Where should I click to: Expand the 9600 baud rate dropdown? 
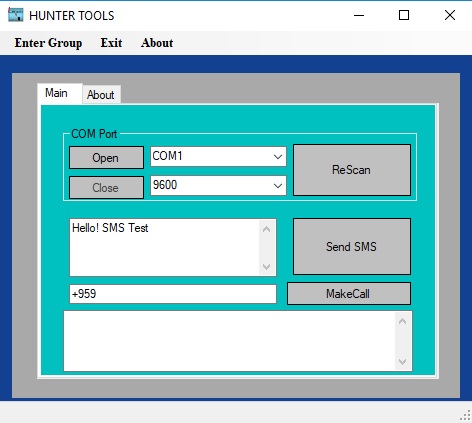(x=218, y=185)
